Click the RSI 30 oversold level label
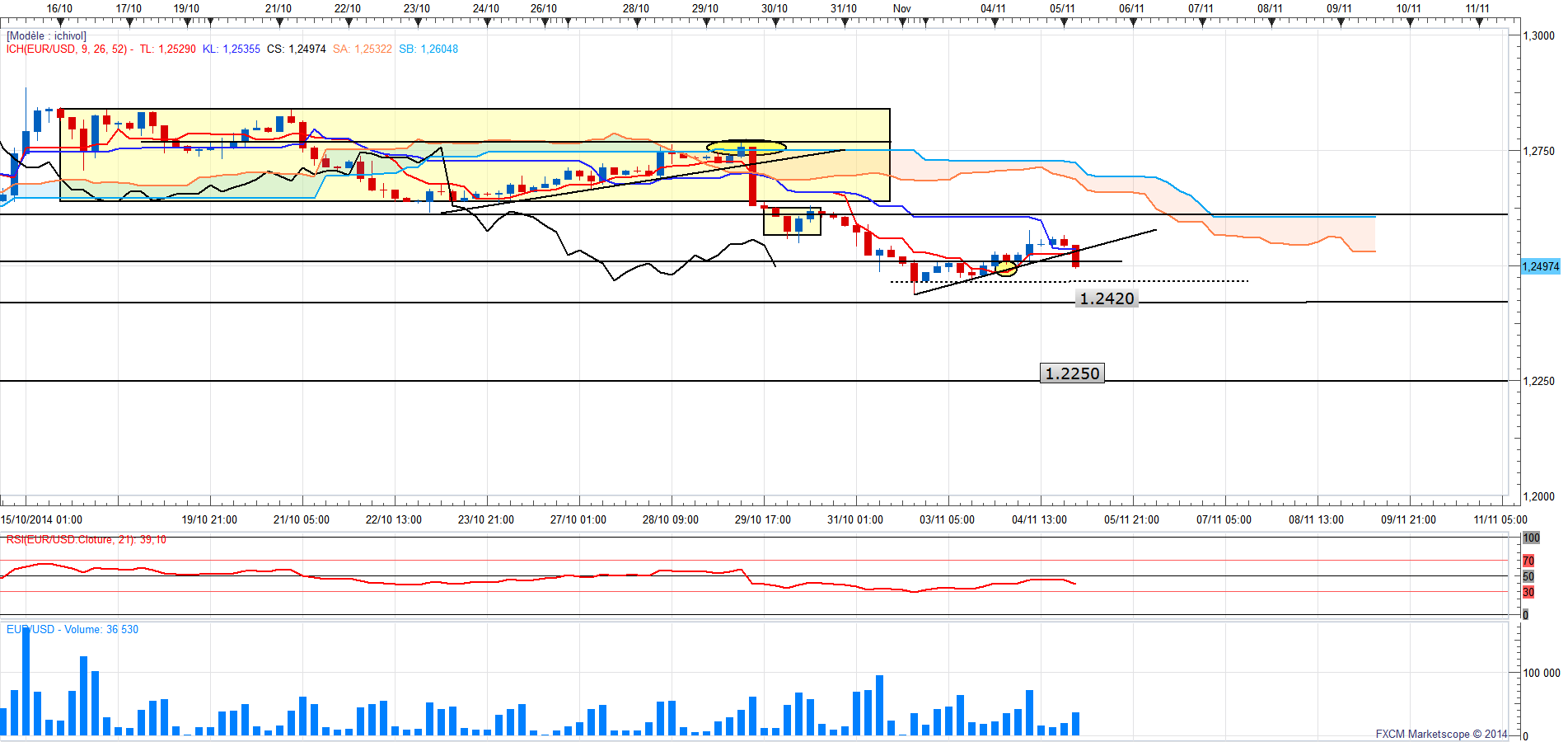The width and height of the screenshot is (1568, 742). [1528, 592]
